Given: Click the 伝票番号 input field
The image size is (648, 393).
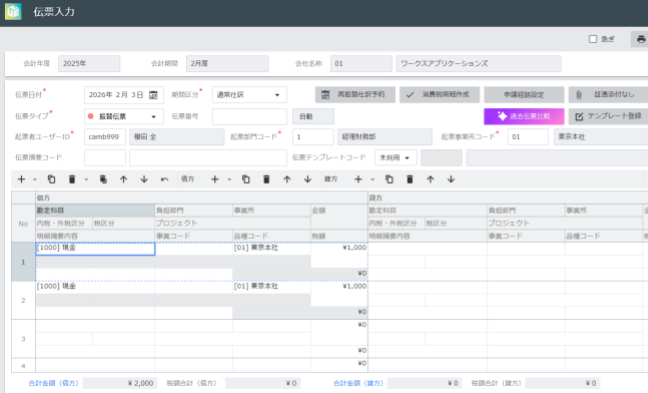Looking at the screenshot, I should pos(249,117).
